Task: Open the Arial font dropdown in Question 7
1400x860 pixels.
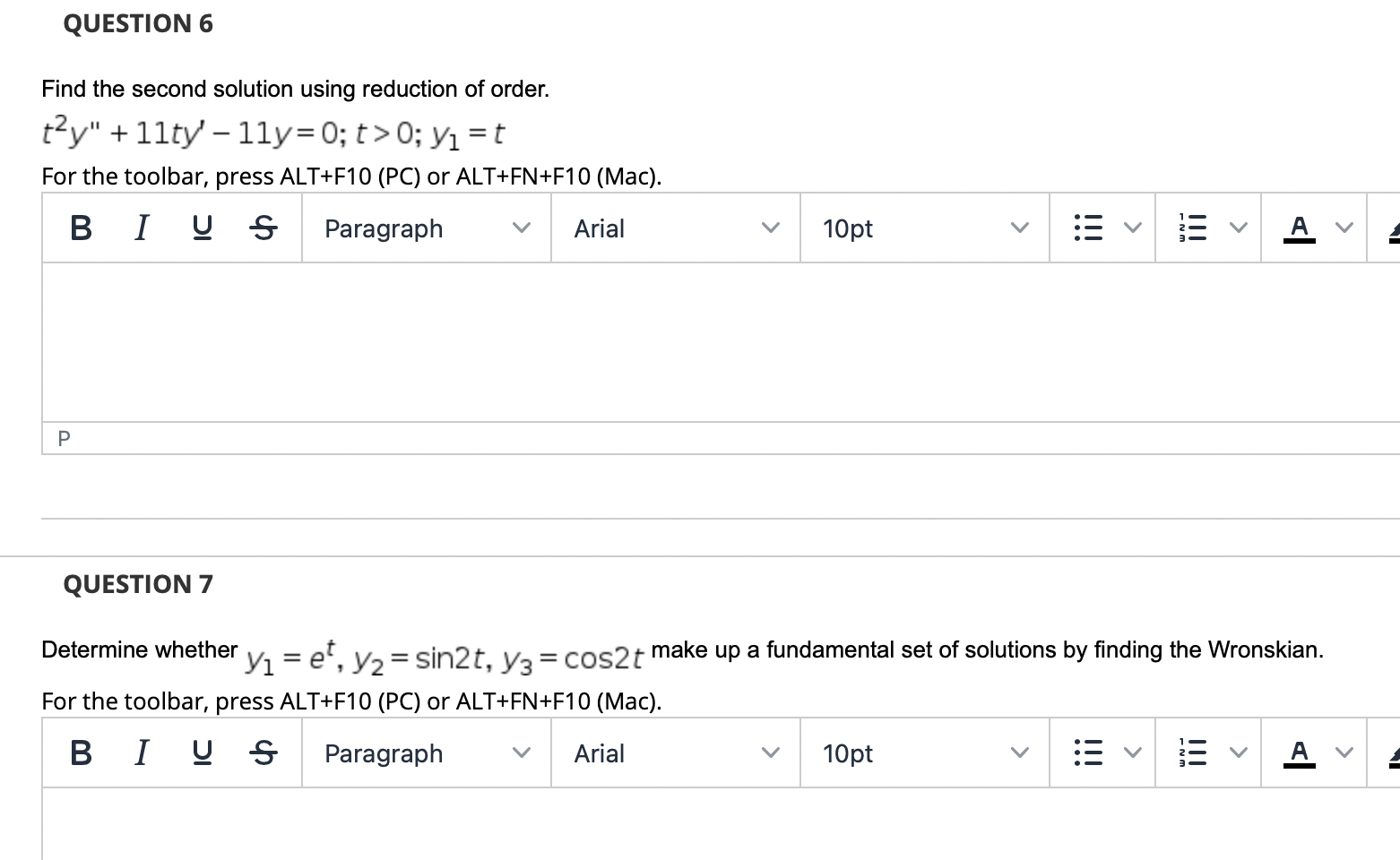Action: click(x=675, y=753)
